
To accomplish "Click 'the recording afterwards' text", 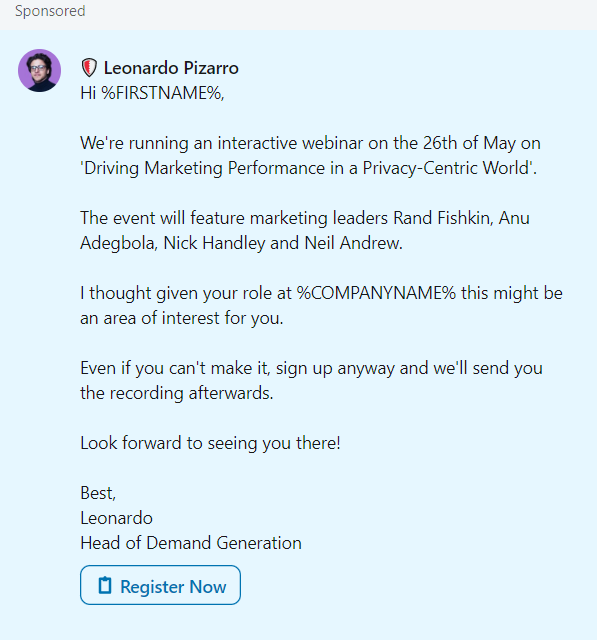I will click(177, 393).
